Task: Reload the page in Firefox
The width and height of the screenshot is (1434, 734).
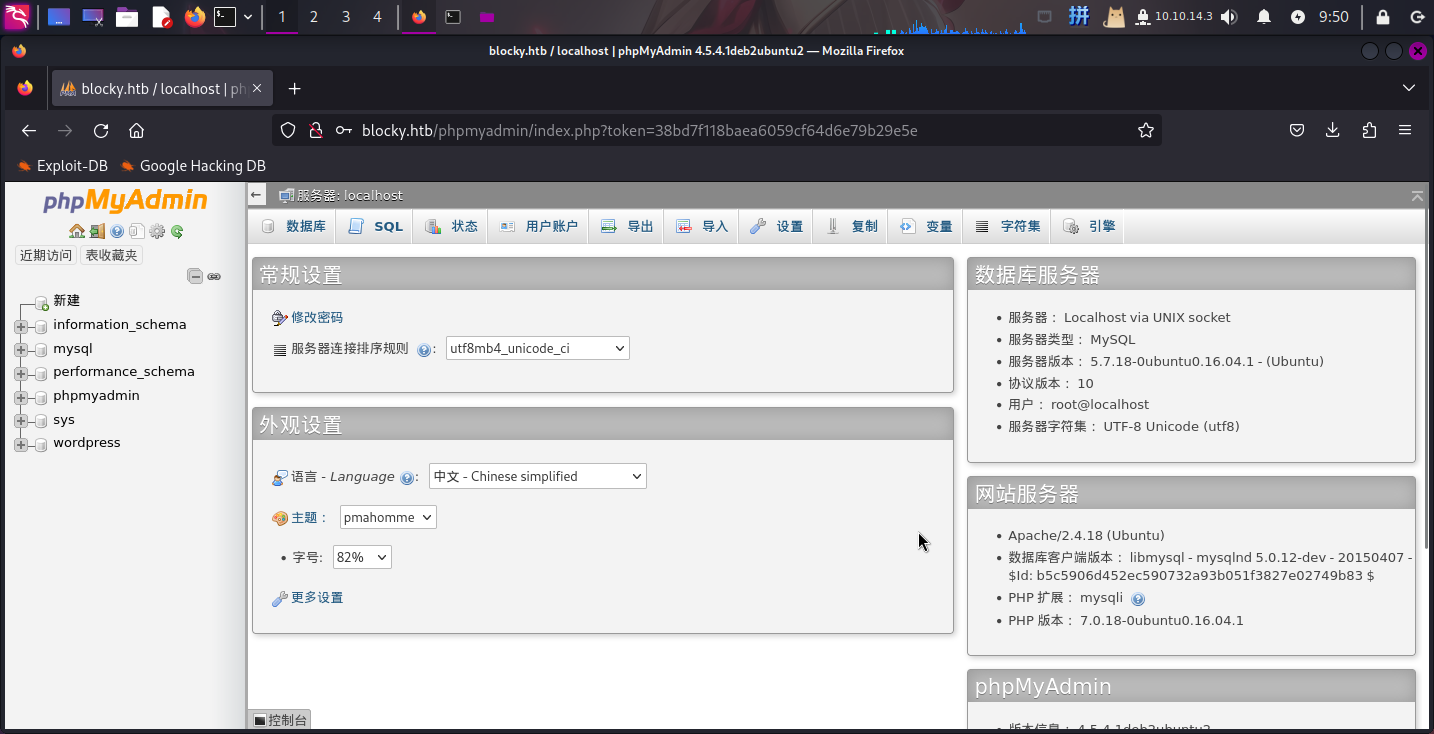Action: (x=101, y=131)
